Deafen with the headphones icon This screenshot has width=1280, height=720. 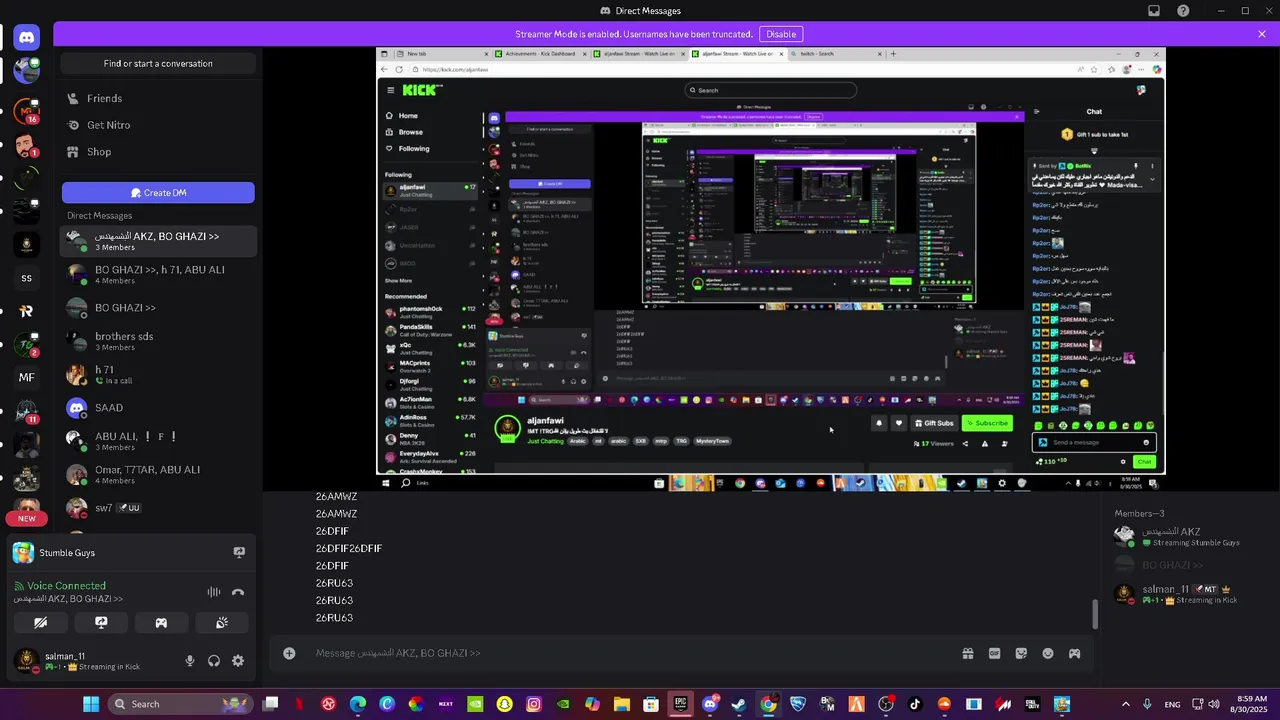pos(214,661)
